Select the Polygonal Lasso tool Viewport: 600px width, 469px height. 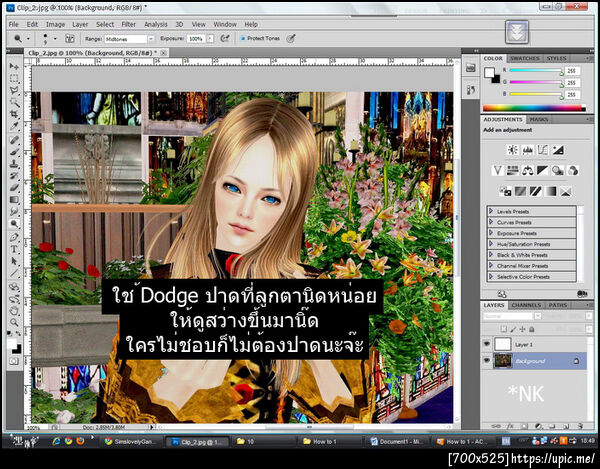(x=14, y=91)
